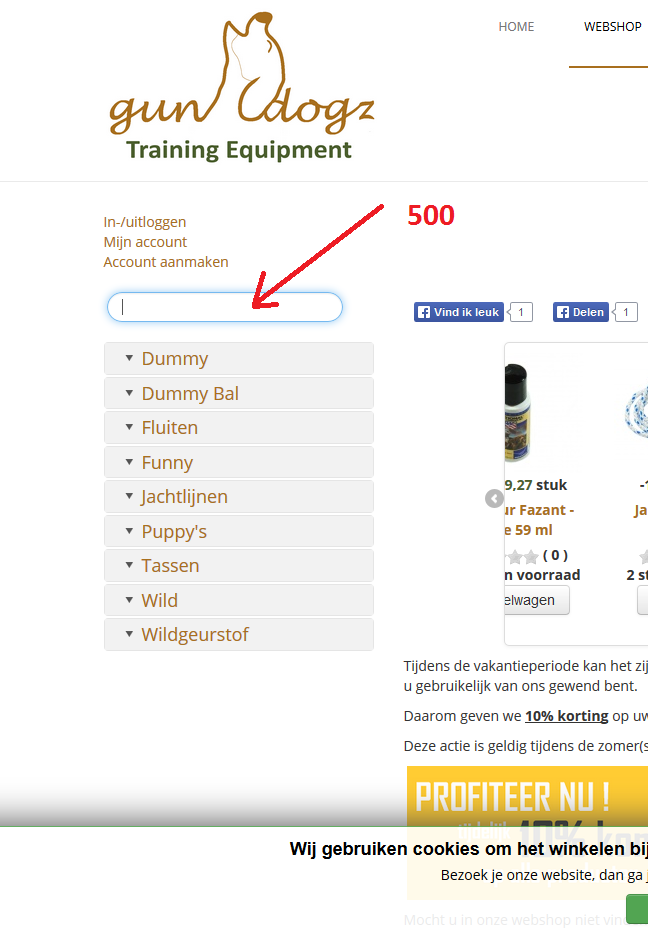
Task: Click the Facebook 'Delen' share button
Action: [581, 312]
